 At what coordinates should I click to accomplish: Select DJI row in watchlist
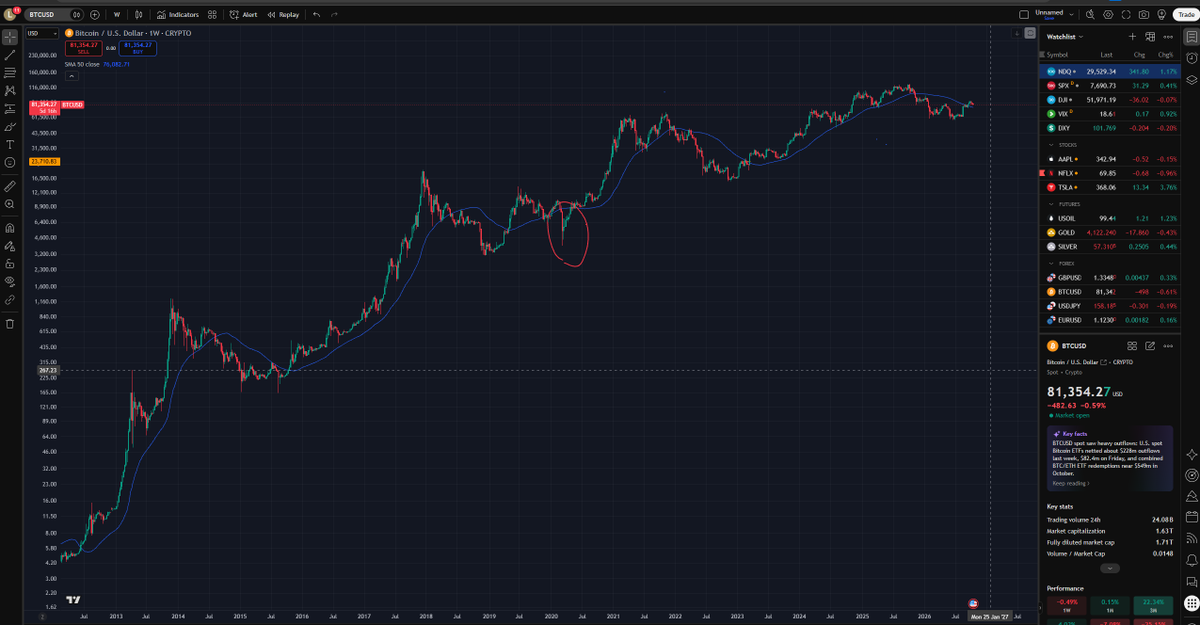[x=1110, y=100]
